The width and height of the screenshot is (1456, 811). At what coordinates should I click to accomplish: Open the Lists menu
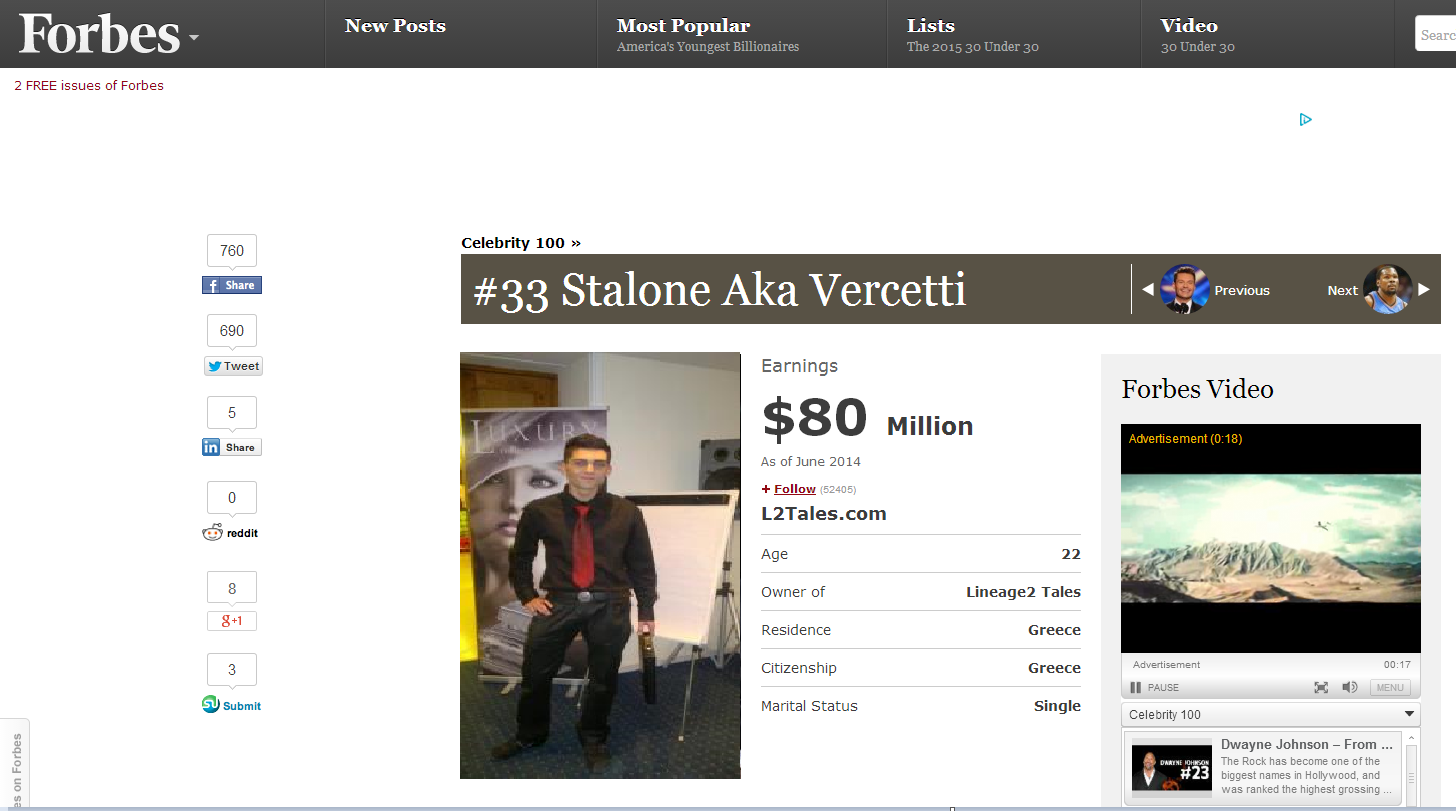click(x=931, y=26)
